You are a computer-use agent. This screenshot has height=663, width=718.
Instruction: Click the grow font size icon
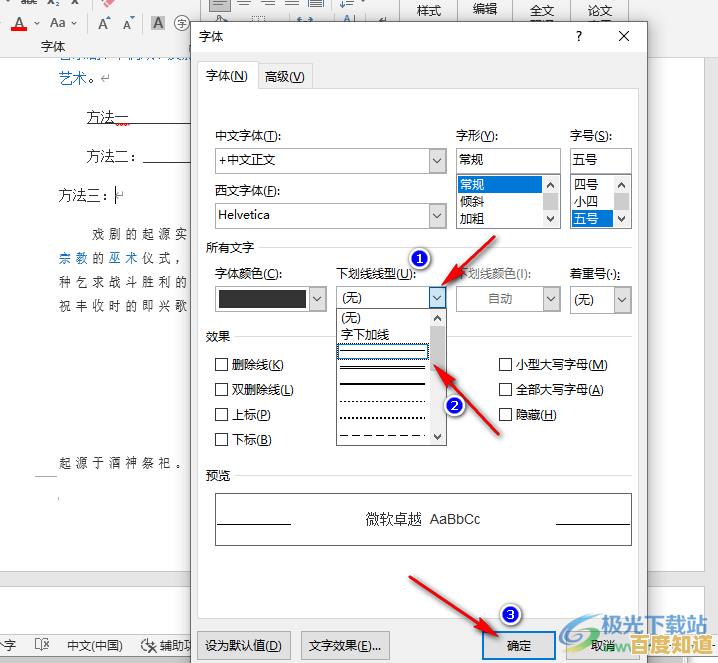[x=105, y=22]
